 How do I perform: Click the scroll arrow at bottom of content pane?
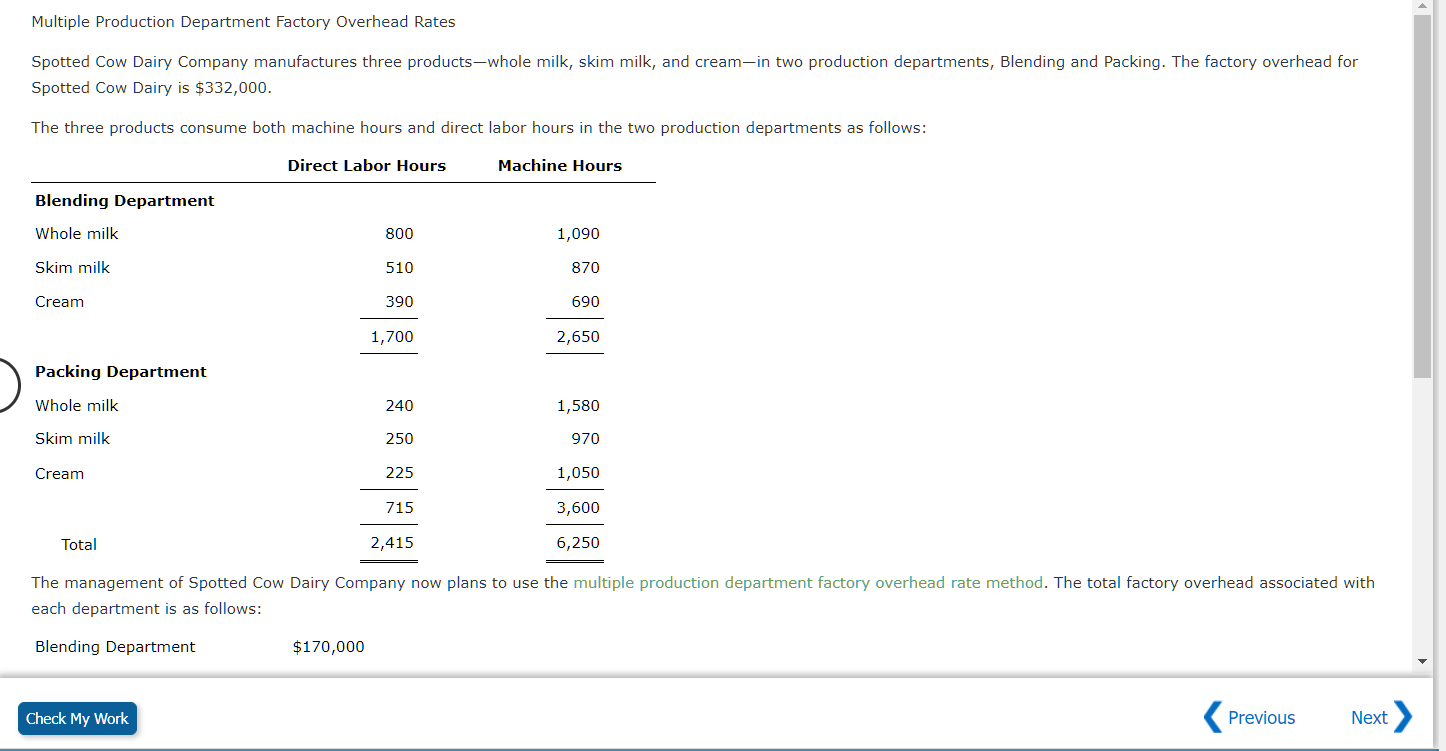[1423, 659]
